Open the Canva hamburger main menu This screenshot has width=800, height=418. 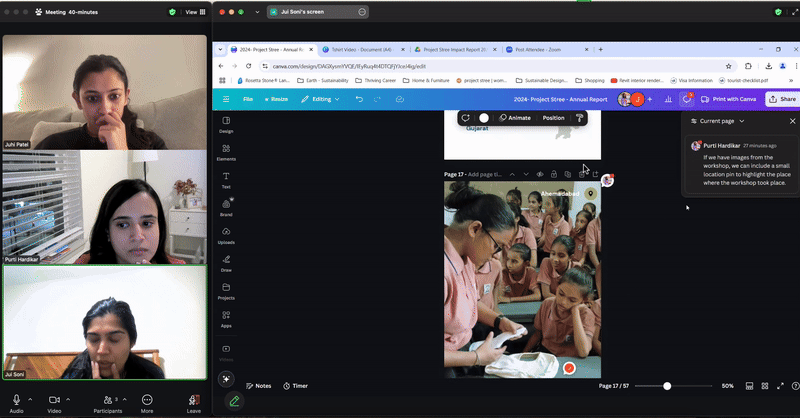coord(226,99)
